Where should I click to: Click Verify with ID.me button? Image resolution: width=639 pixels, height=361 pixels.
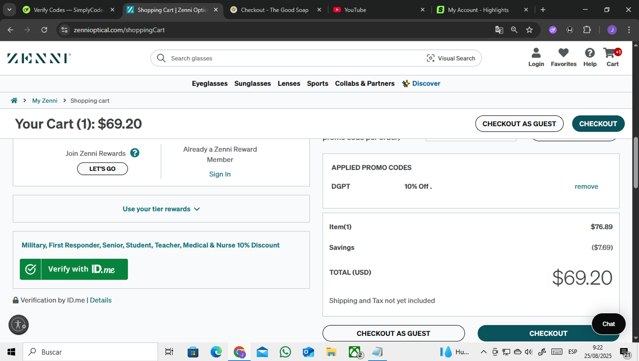click(x=74, y=269)
